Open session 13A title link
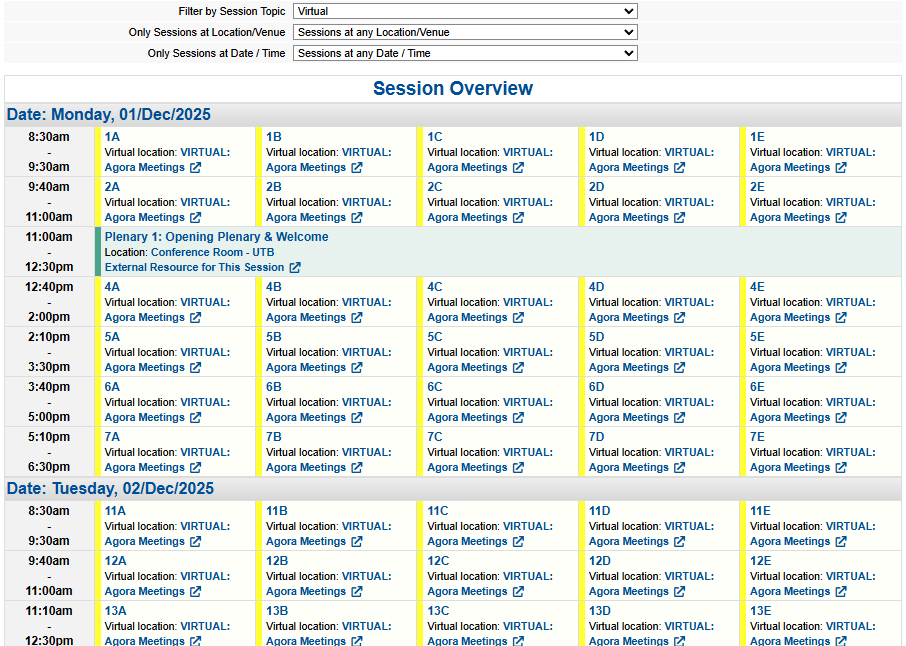Screen dimensions: 906x646 click(115, 611)
